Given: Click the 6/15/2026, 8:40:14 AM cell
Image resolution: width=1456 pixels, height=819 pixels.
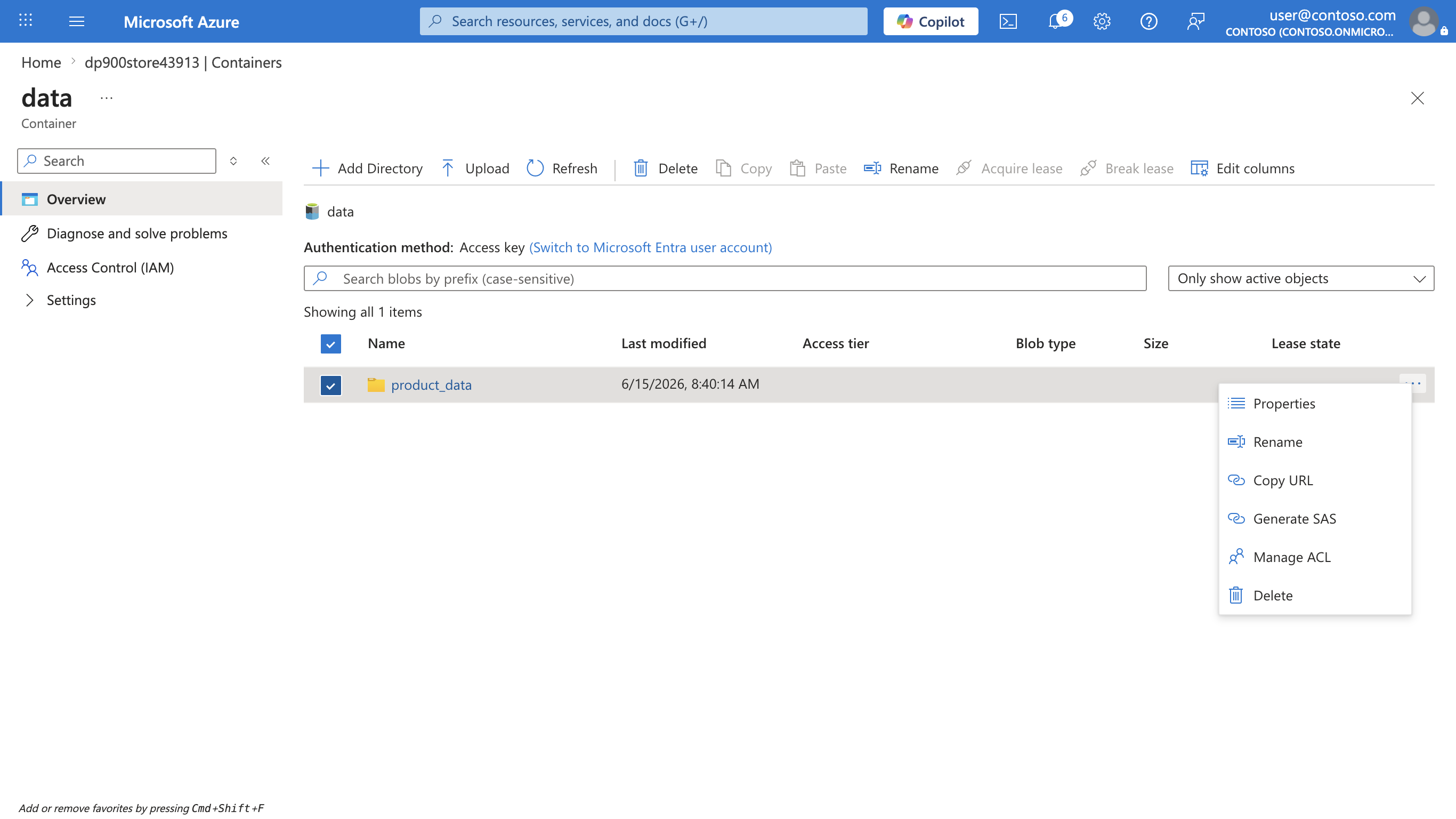Looking at the screenshot, I should pyautogui.click(x=690, y=383).
